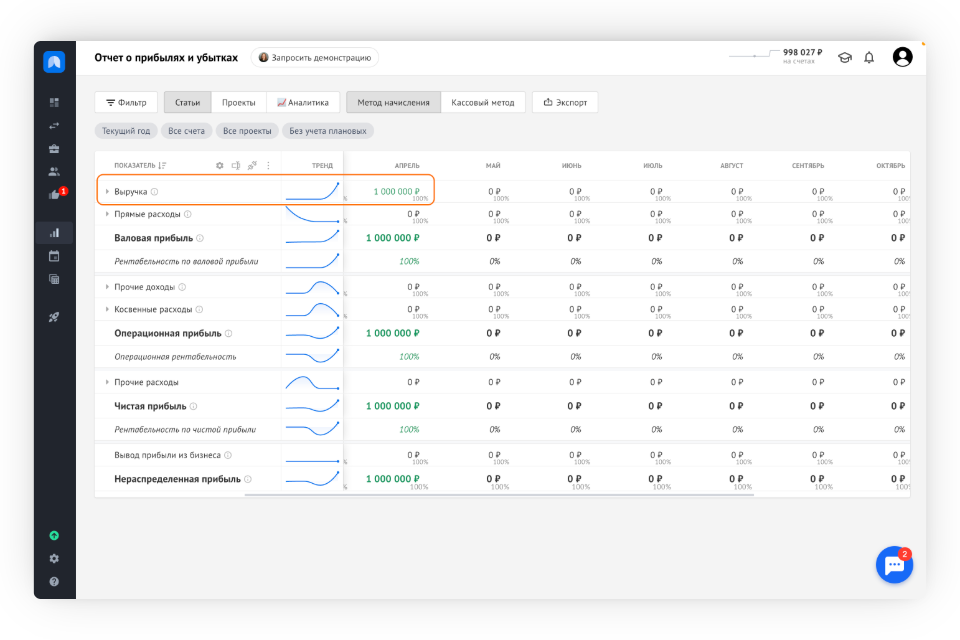Open the notifications bell
The width and height of the screenshot is (960, 640).
coord(869,58)
